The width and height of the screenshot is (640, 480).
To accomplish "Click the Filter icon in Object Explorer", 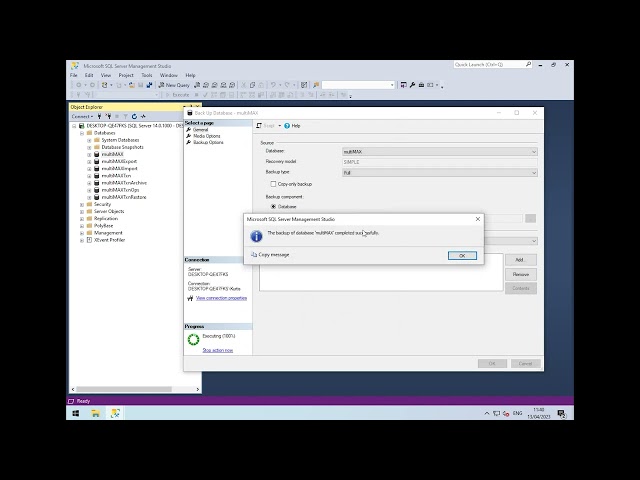I will (x=125, y=116).
